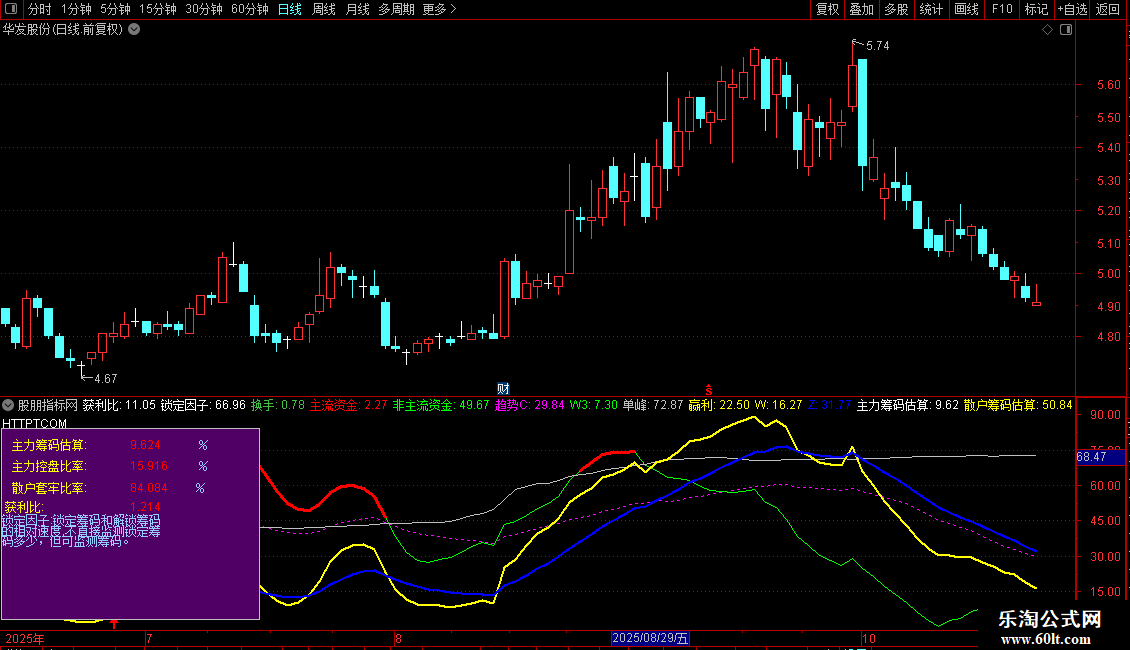Click the 2025/08/29 date label on timeline
The height and width of the screenshot is (650, 1130).
pyautogui.click(x=650, y=638)
